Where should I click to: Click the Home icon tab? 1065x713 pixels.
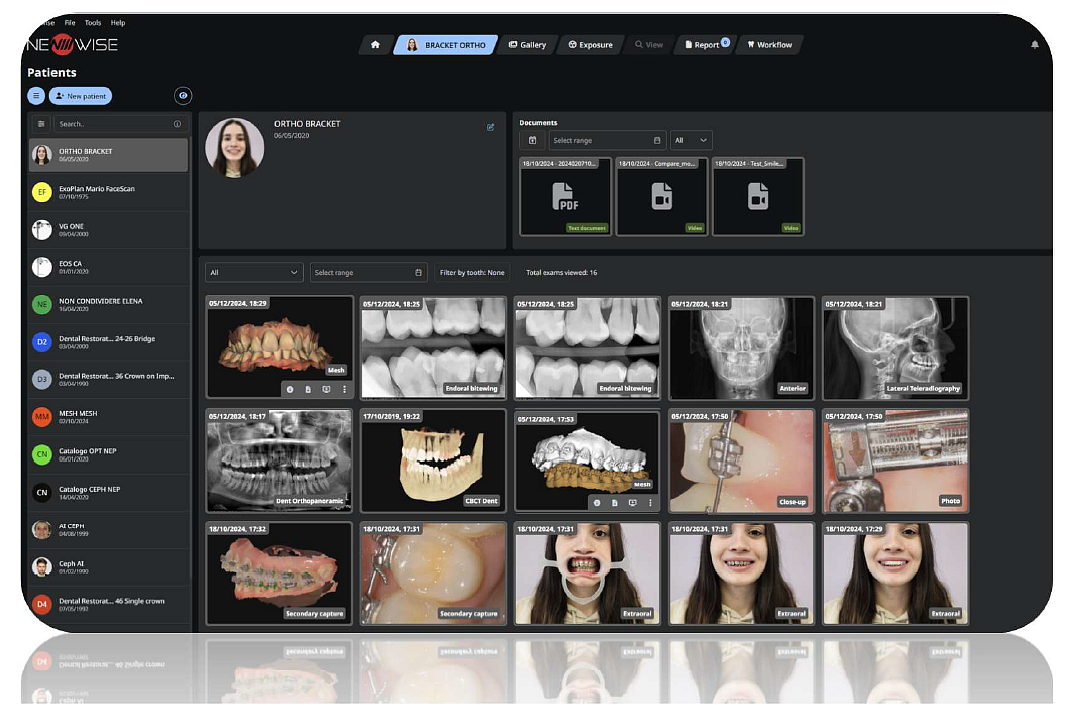pyautogui.click(x=375, y=45)
